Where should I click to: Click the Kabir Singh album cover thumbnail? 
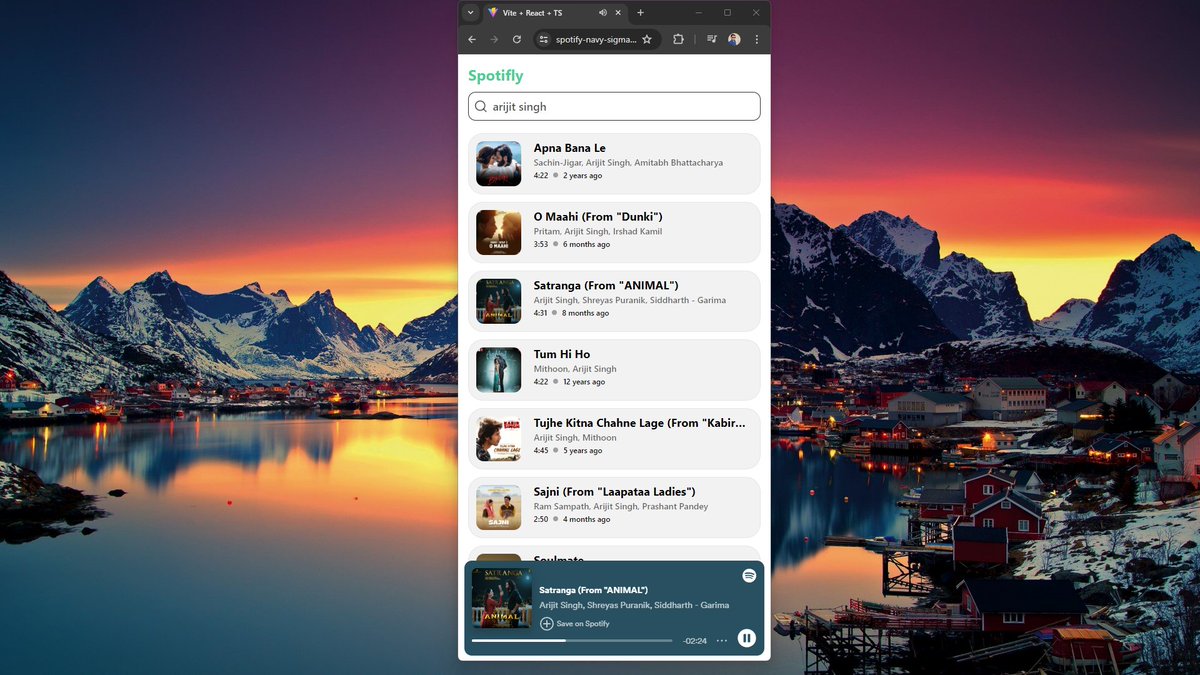[498, 438]
